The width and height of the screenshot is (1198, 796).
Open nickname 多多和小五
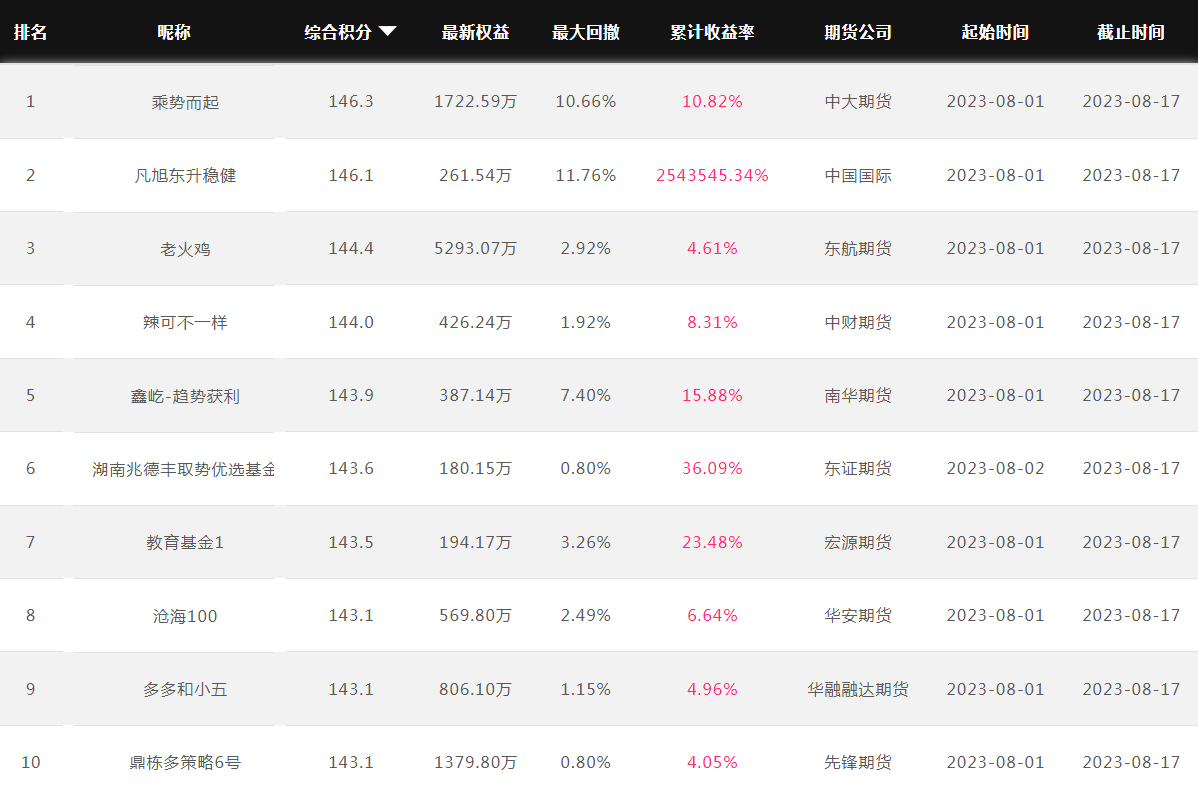pyautogui.click(x=185, y=689)
